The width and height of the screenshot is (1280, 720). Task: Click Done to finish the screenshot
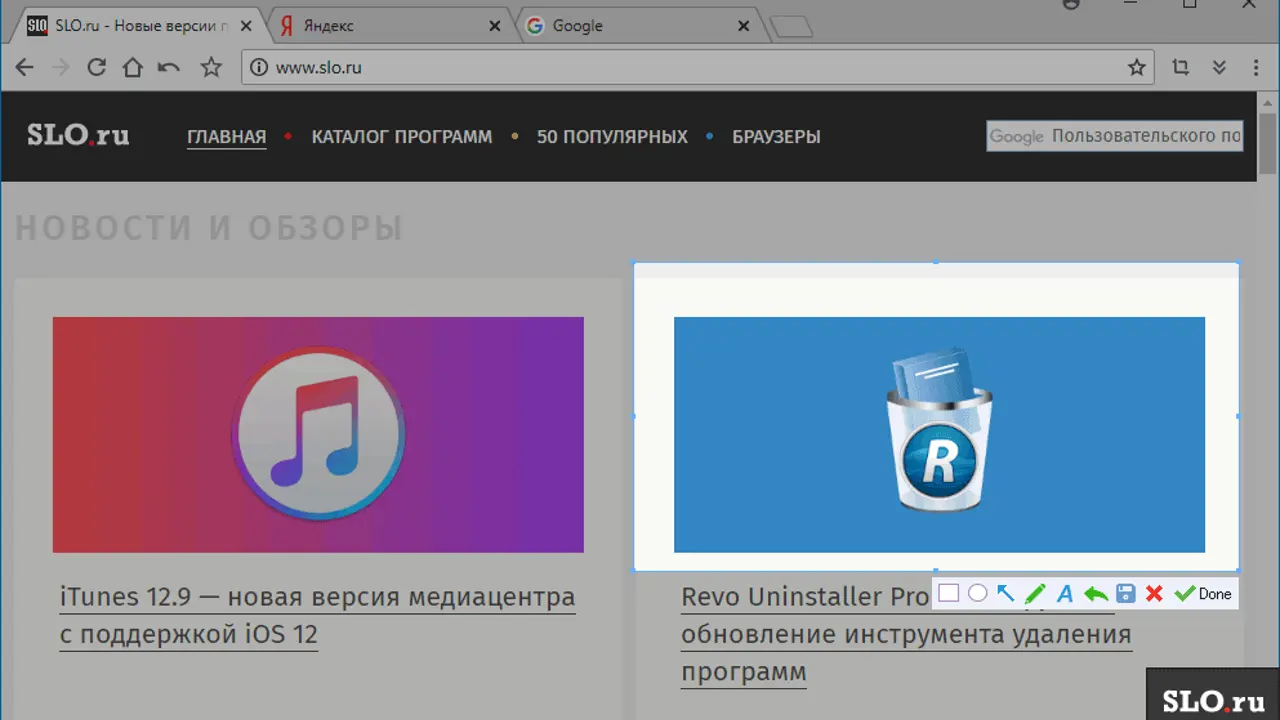coord(1204,594)
